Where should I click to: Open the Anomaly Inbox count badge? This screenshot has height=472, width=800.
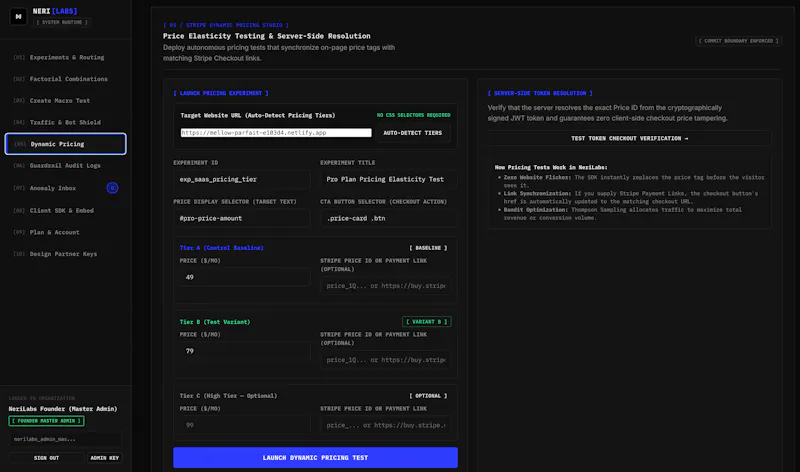click(112, 188)
